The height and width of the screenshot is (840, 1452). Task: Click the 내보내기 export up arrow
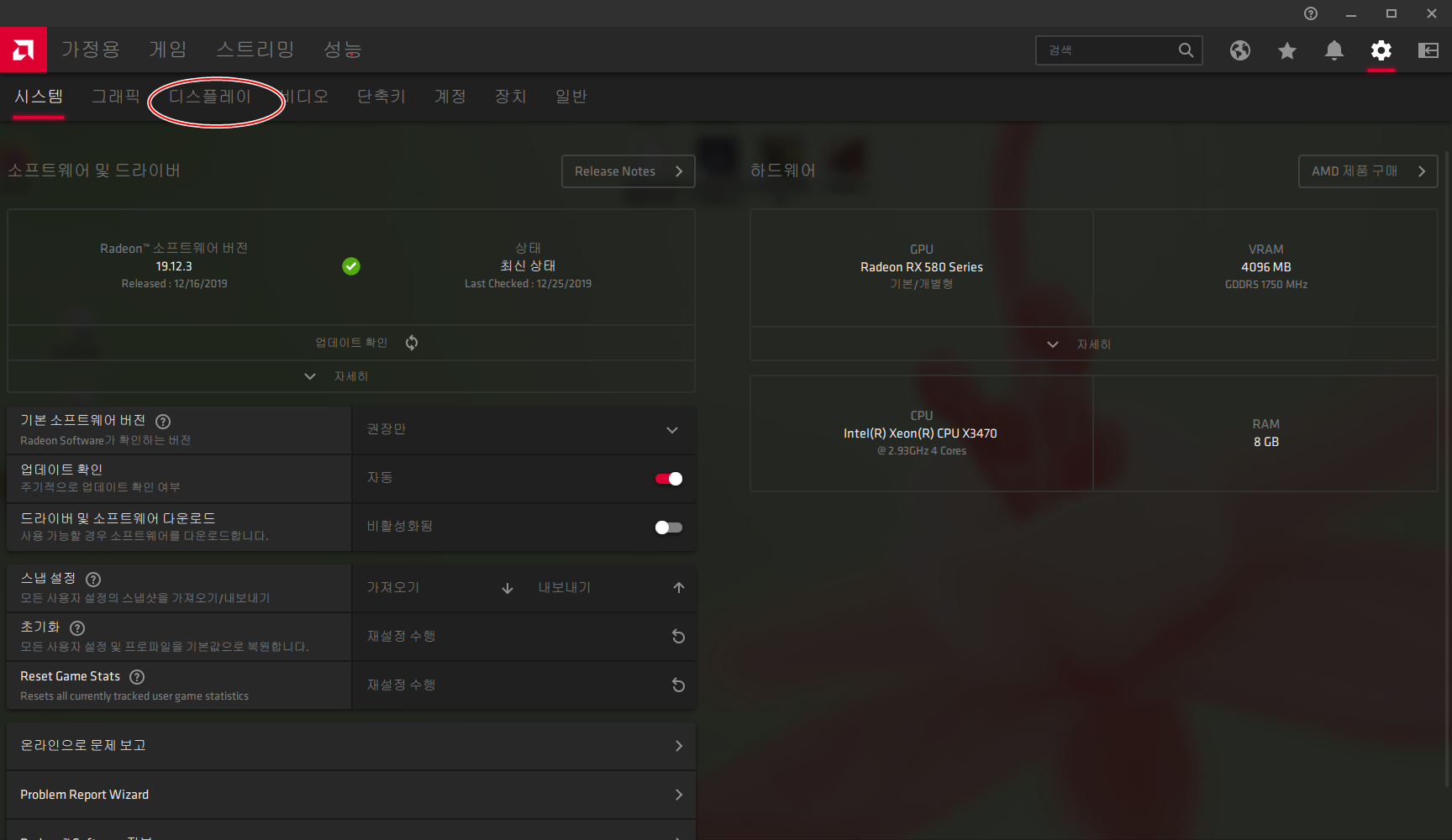pos(679,588)
